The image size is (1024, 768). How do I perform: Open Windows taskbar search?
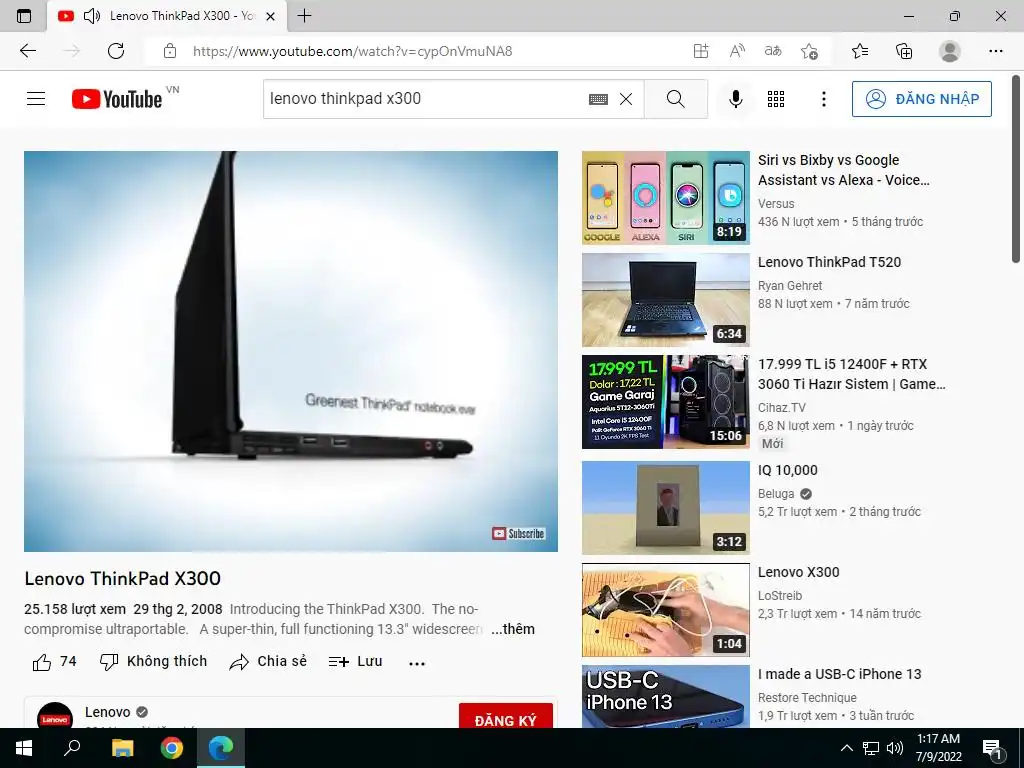[72, 748]
